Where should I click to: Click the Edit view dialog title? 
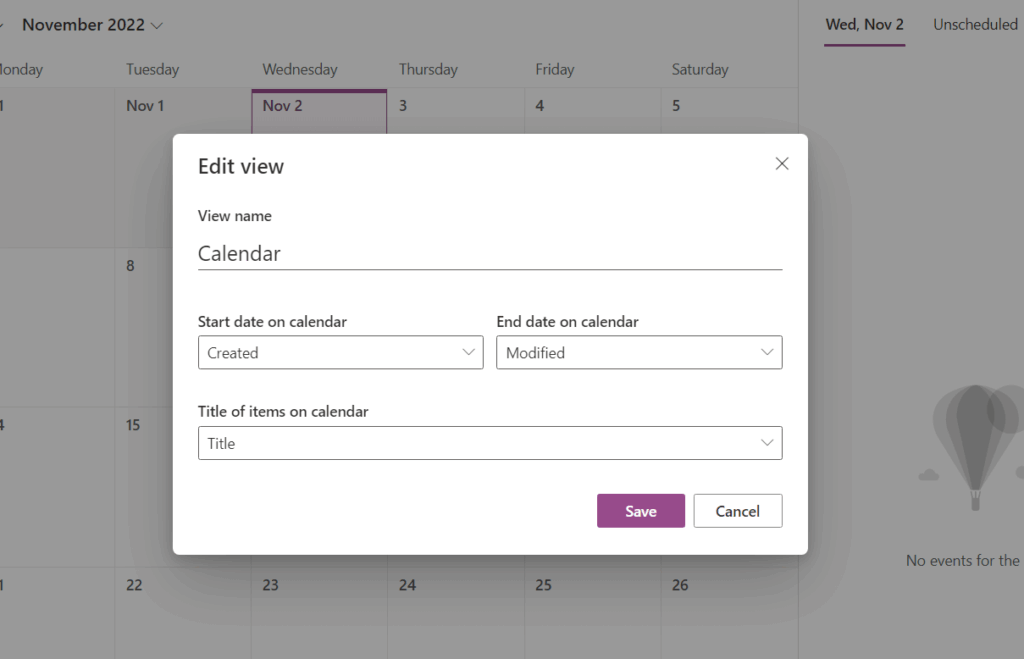tap(241, 166)
